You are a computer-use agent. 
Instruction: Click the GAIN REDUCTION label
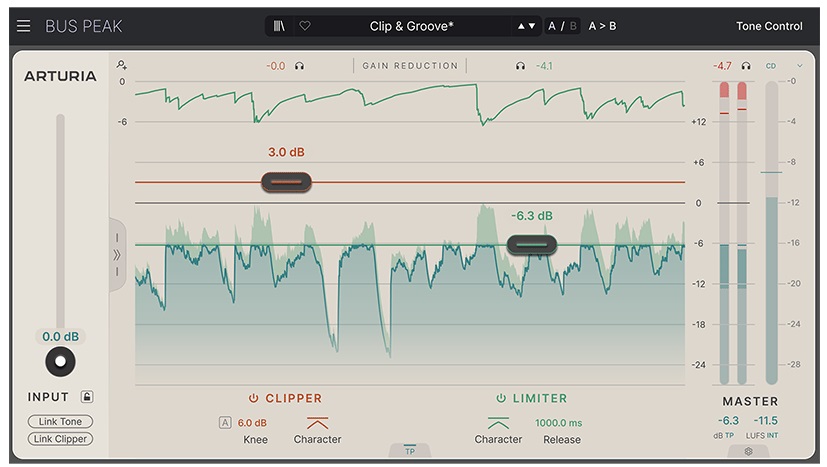pyautogui.click(x=410, y=66)
